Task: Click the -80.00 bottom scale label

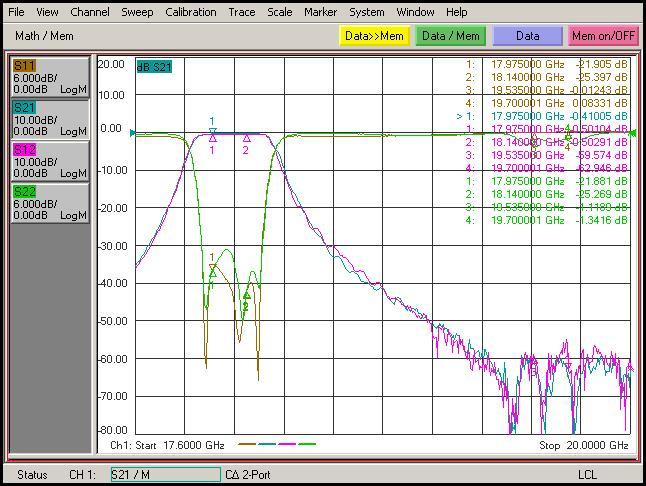Action: [112, 430]
